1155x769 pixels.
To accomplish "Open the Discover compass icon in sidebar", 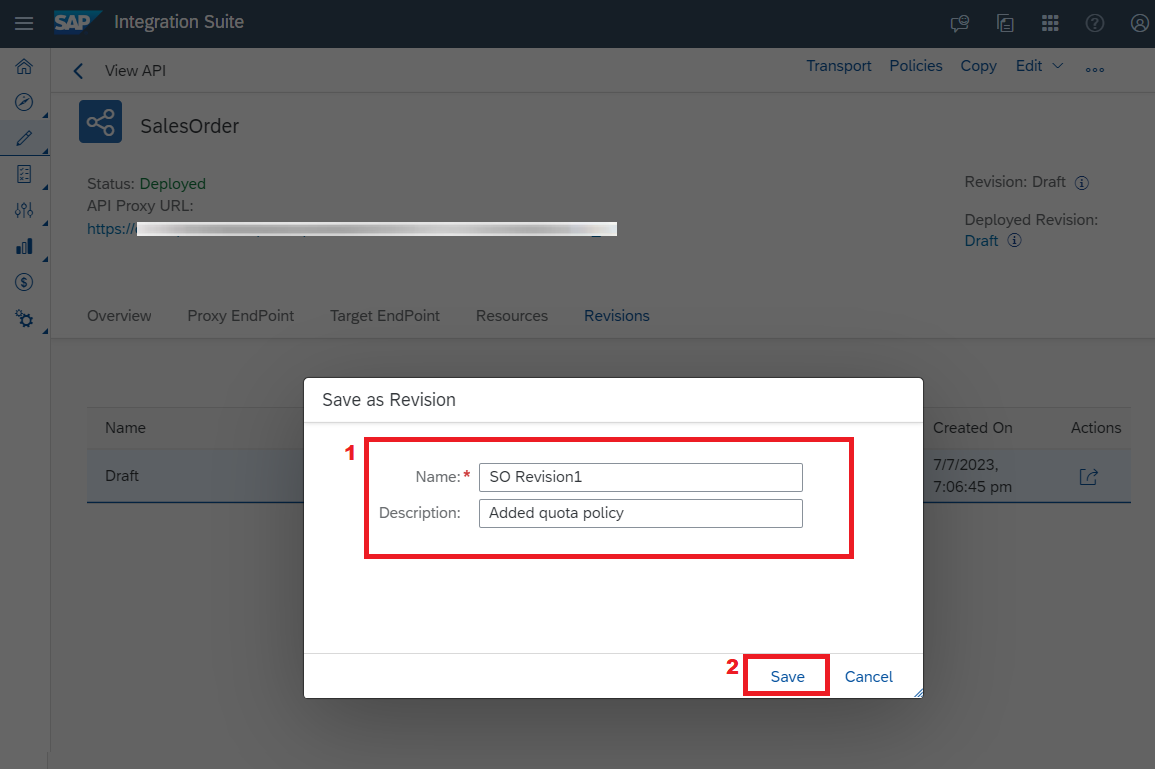I will pos(24,102).
